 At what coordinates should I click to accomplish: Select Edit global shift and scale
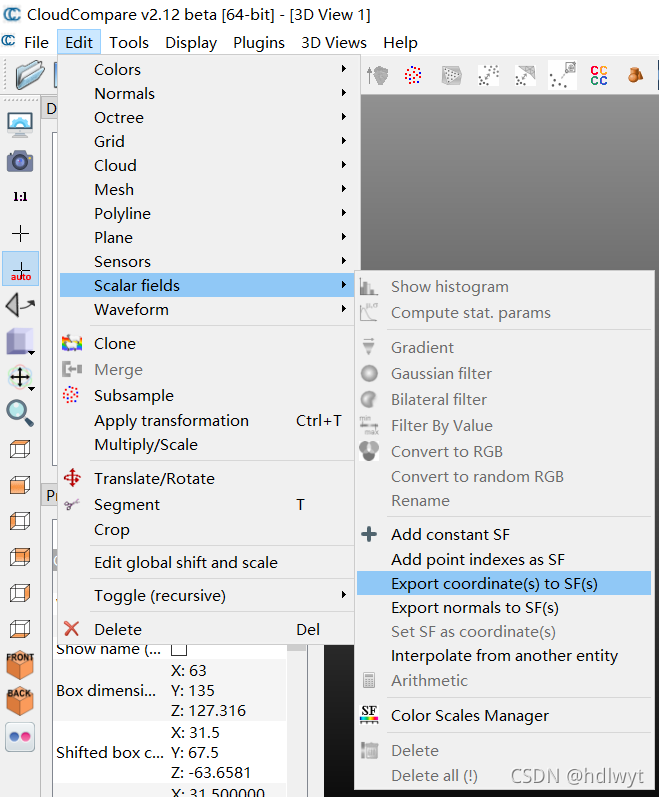206,563
